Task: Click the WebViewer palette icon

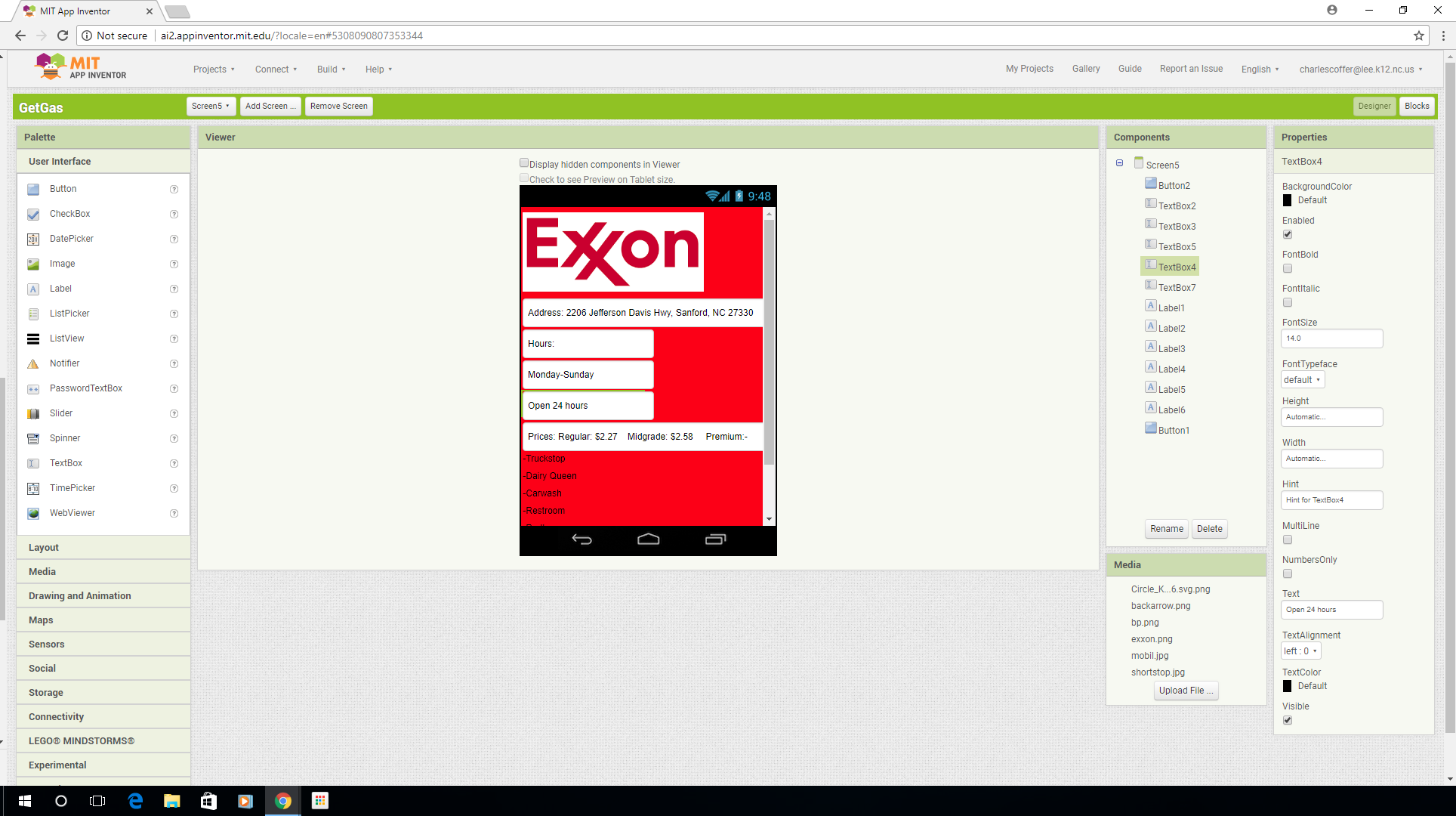Action: point(33,514)
